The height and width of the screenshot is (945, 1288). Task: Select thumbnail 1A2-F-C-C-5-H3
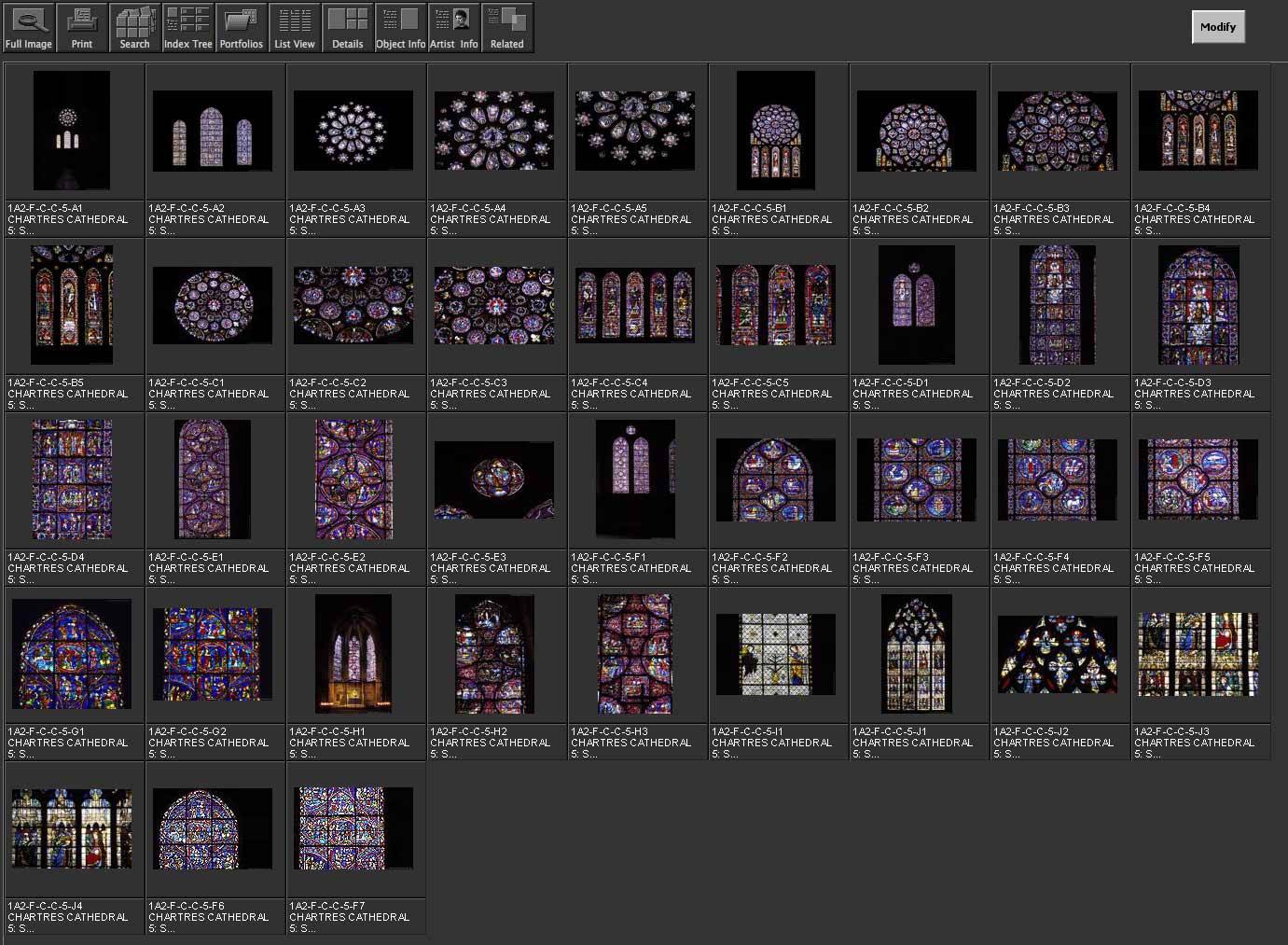(x=635, y=654)
